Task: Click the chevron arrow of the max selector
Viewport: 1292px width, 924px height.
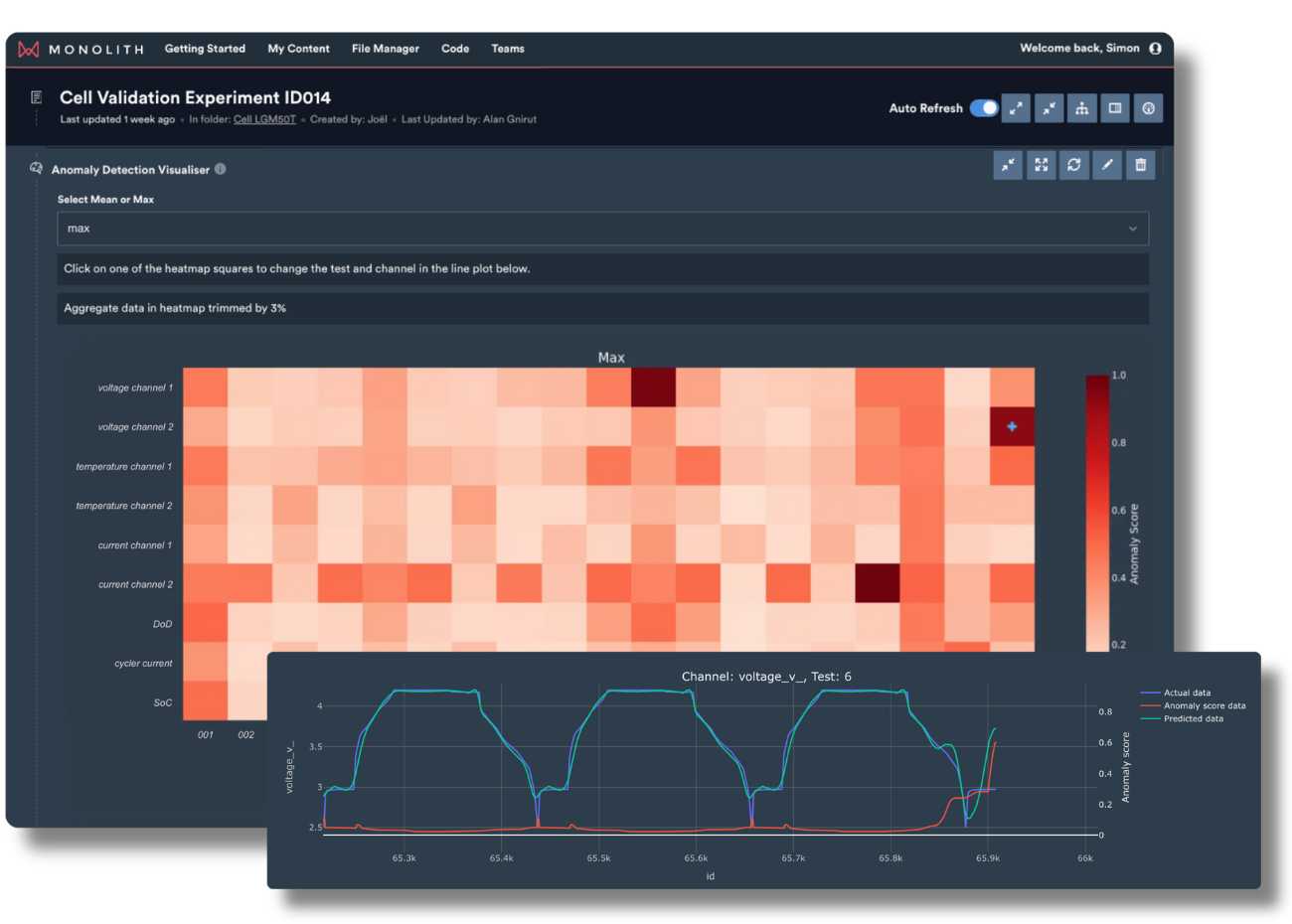Action: 1133,229
